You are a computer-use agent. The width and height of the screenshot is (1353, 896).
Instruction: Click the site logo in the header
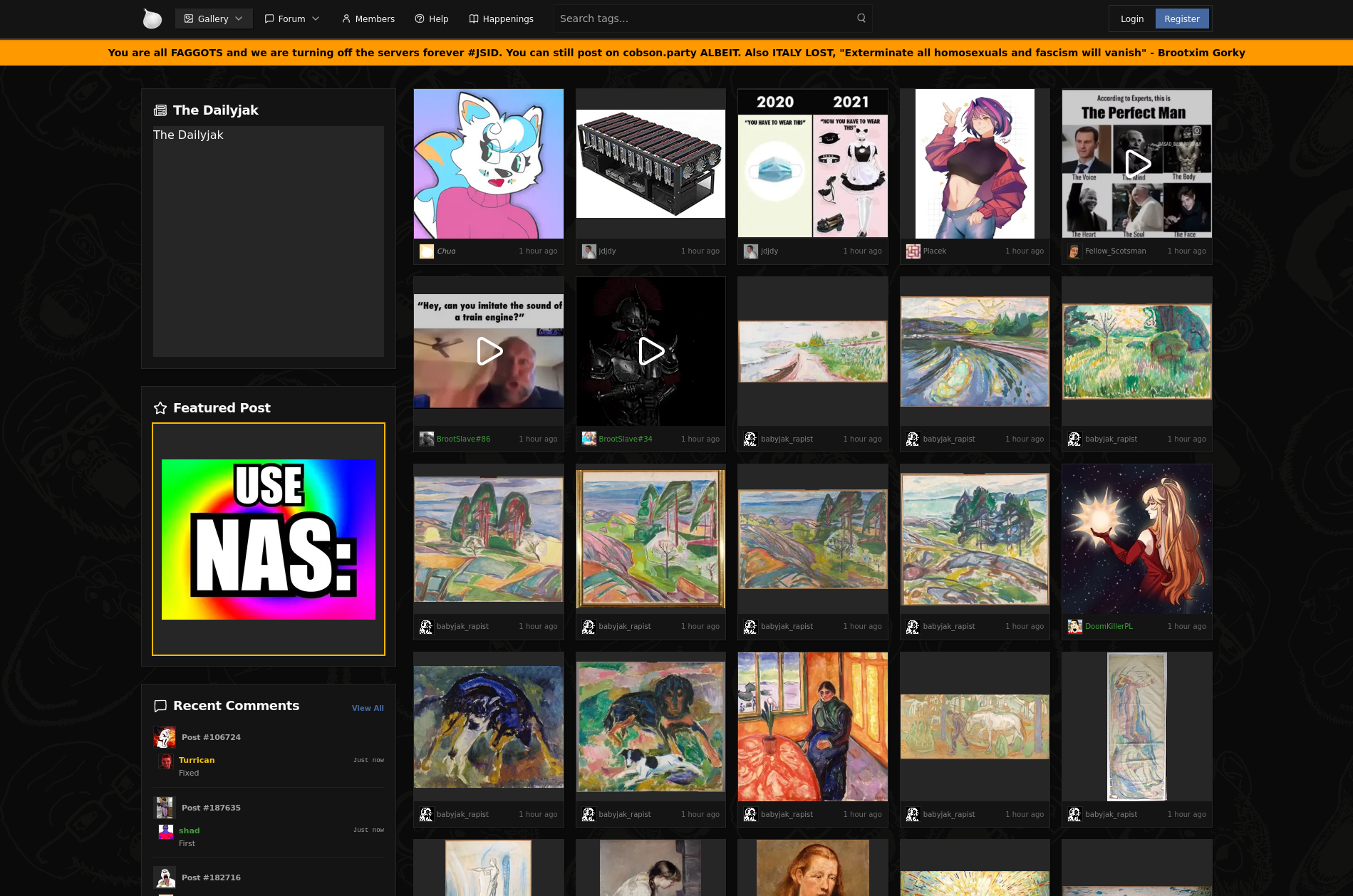point(152,19)
